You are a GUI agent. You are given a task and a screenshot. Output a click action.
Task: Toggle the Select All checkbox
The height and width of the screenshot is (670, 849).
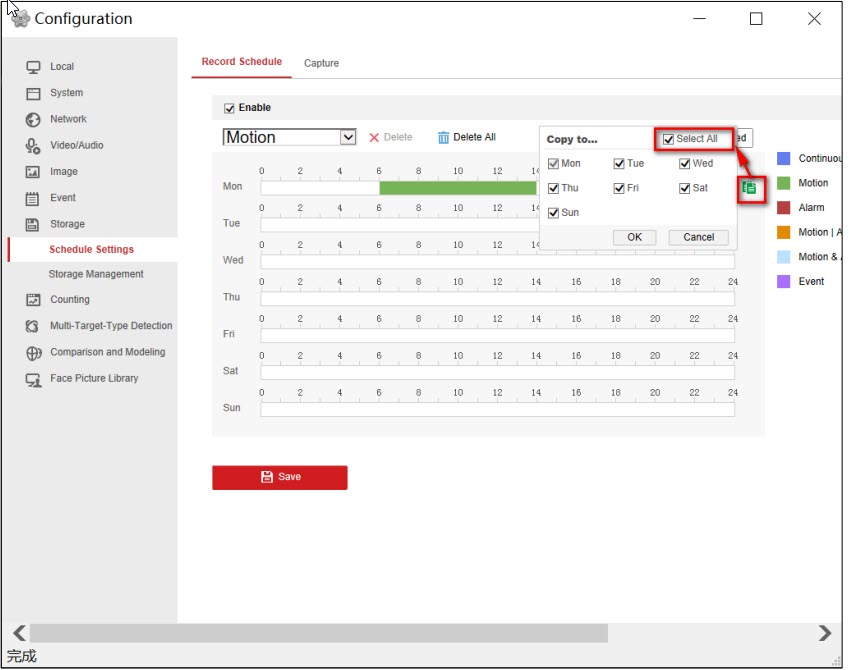coord(668,139)
